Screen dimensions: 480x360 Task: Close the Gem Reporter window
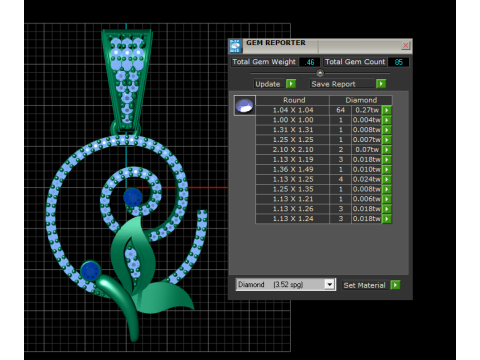pyautogui.click(x=405, y=45)
